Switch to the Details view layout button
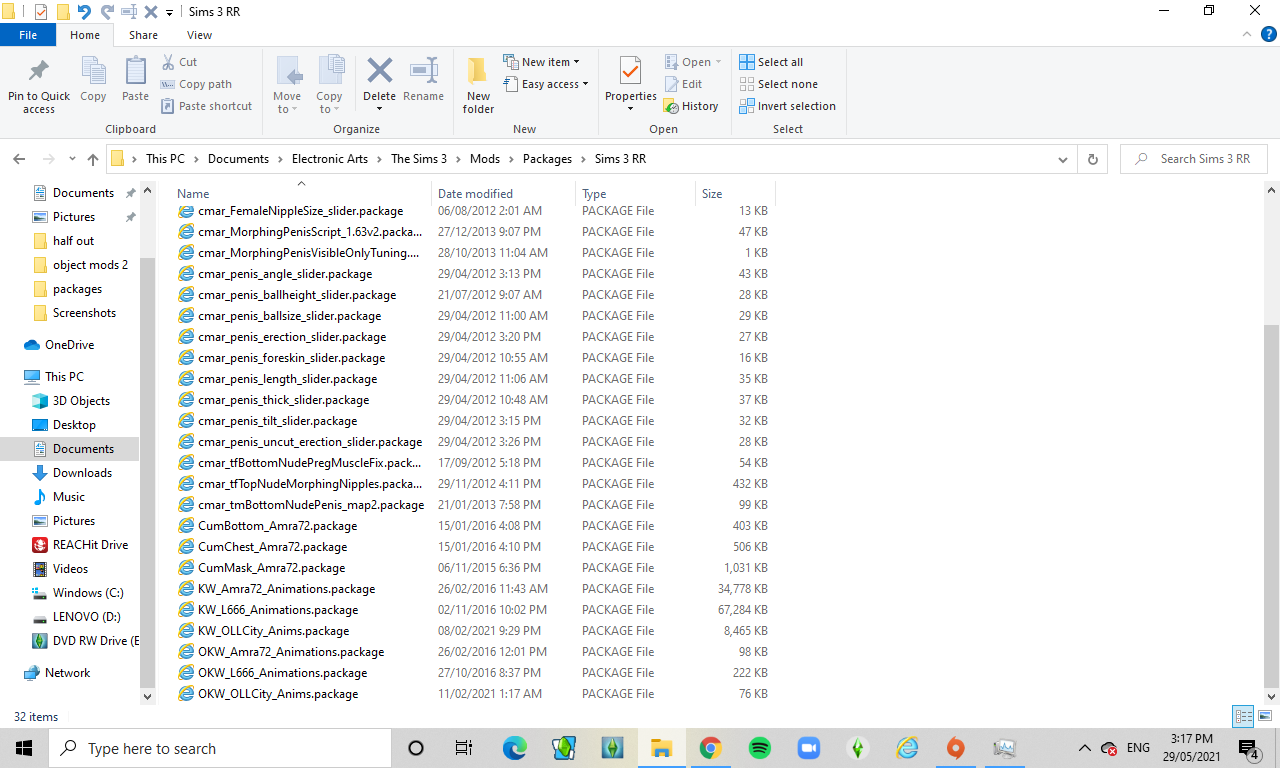The image size is (1280, 768). coord(1243,716)
